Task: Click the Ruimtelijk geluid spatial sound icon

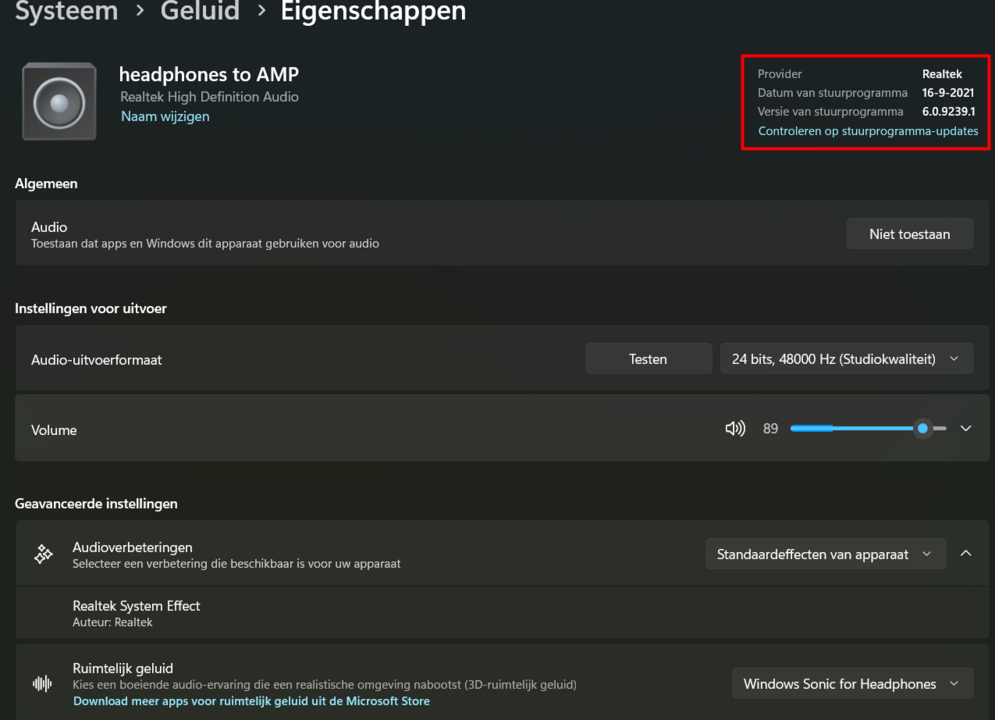Action: [42, 683]
